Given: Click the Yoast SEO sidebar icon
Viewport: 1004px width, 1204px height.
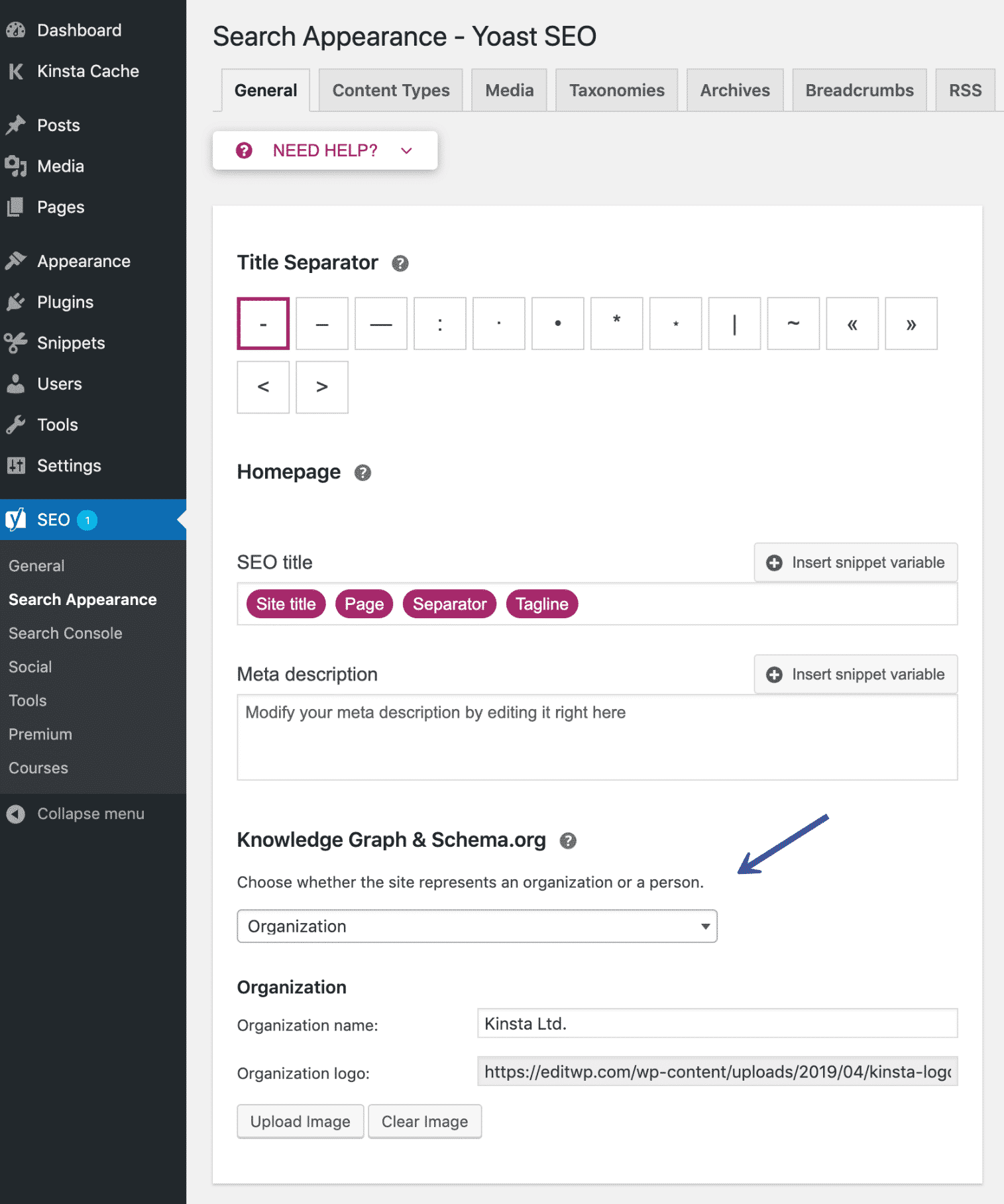Looking at the screenshot, I should [x=16, y=520].
